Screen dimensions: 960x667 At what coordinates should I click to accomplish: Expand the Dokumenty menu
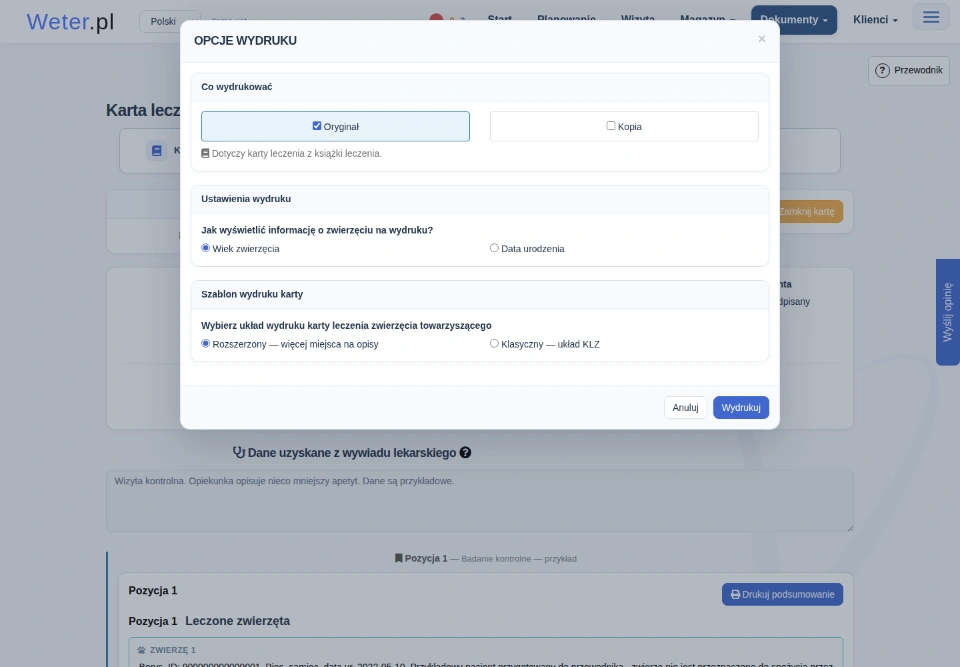pyautogui.click(x=793, y=20)
